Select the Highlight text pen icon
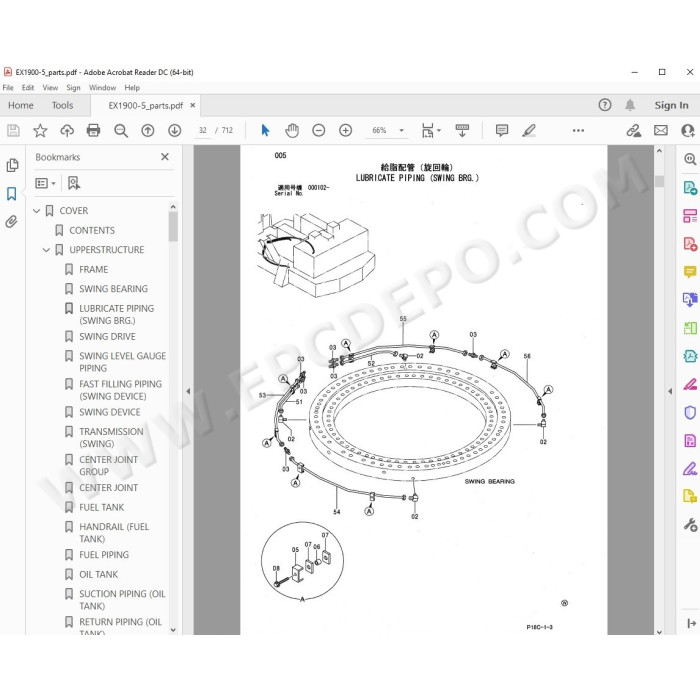This screenshot has height=700, width=700. (529, 130)
